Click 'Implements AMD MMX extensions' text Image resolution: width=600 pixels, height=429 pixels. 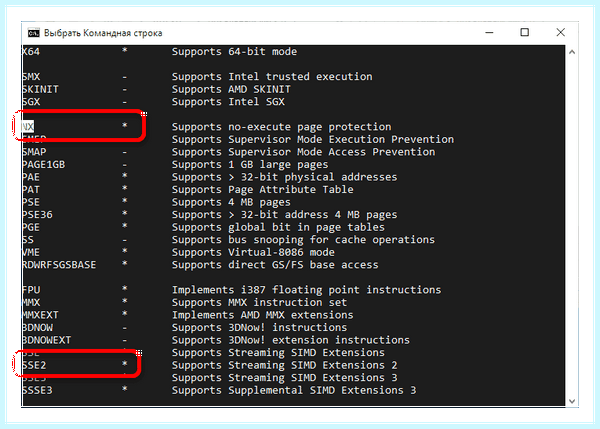[262, 315]
